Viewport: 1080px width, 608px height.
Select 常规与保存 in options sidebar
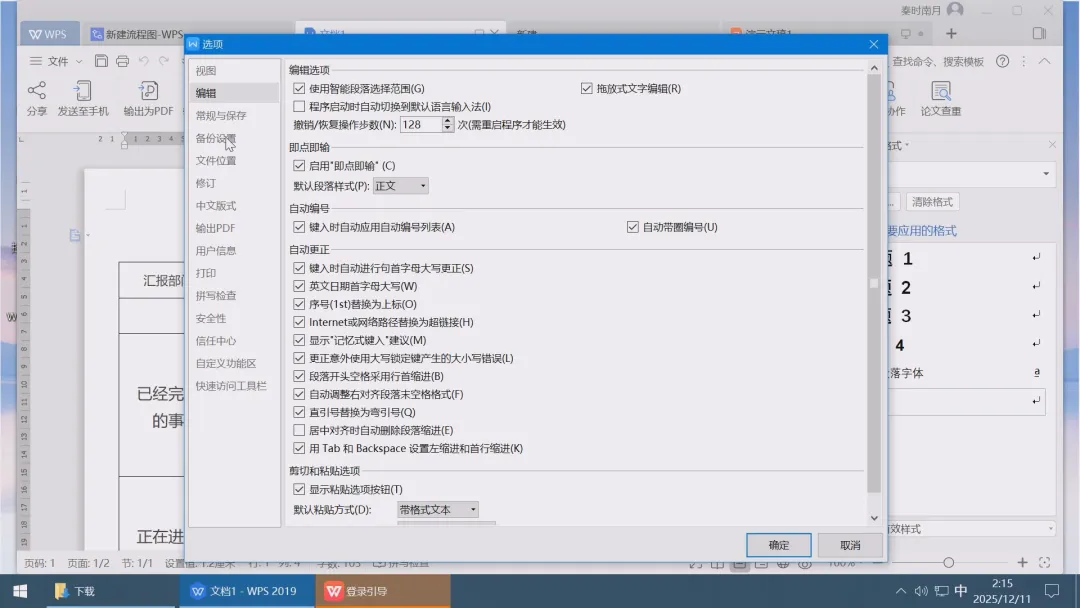click(x=220, y=115)
